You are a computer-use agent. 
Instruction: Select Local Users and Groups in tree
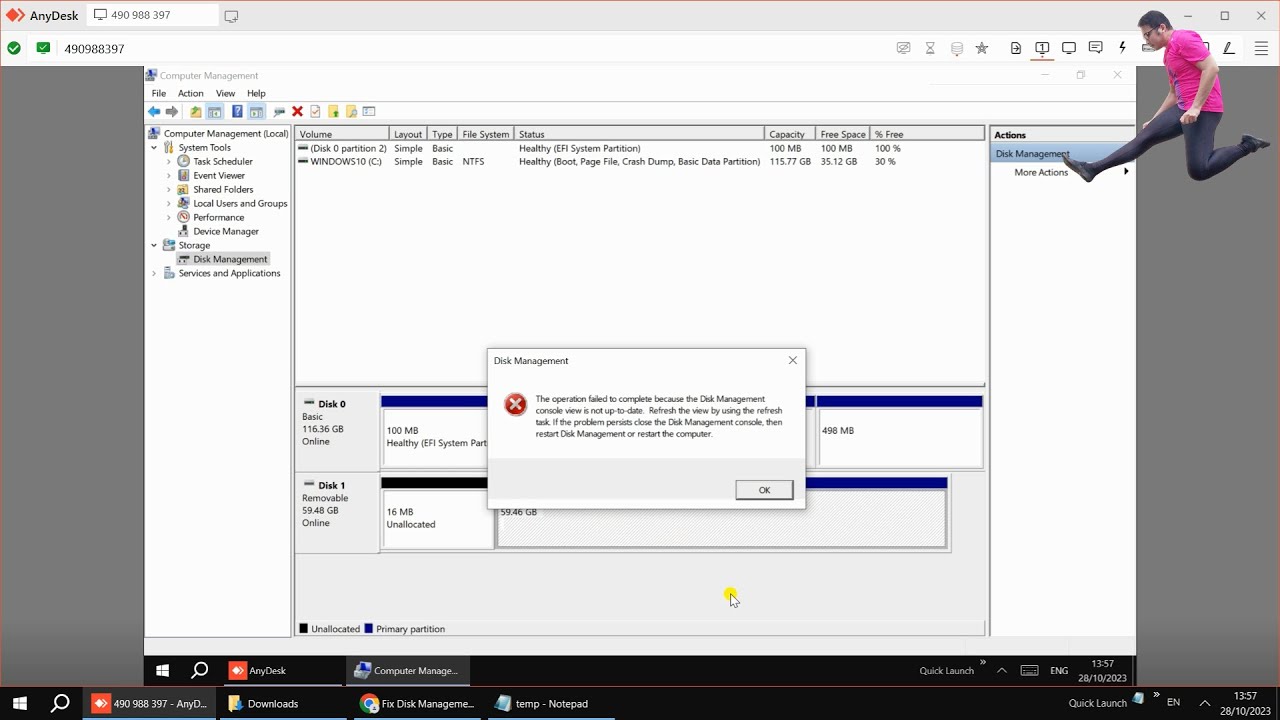240,203
